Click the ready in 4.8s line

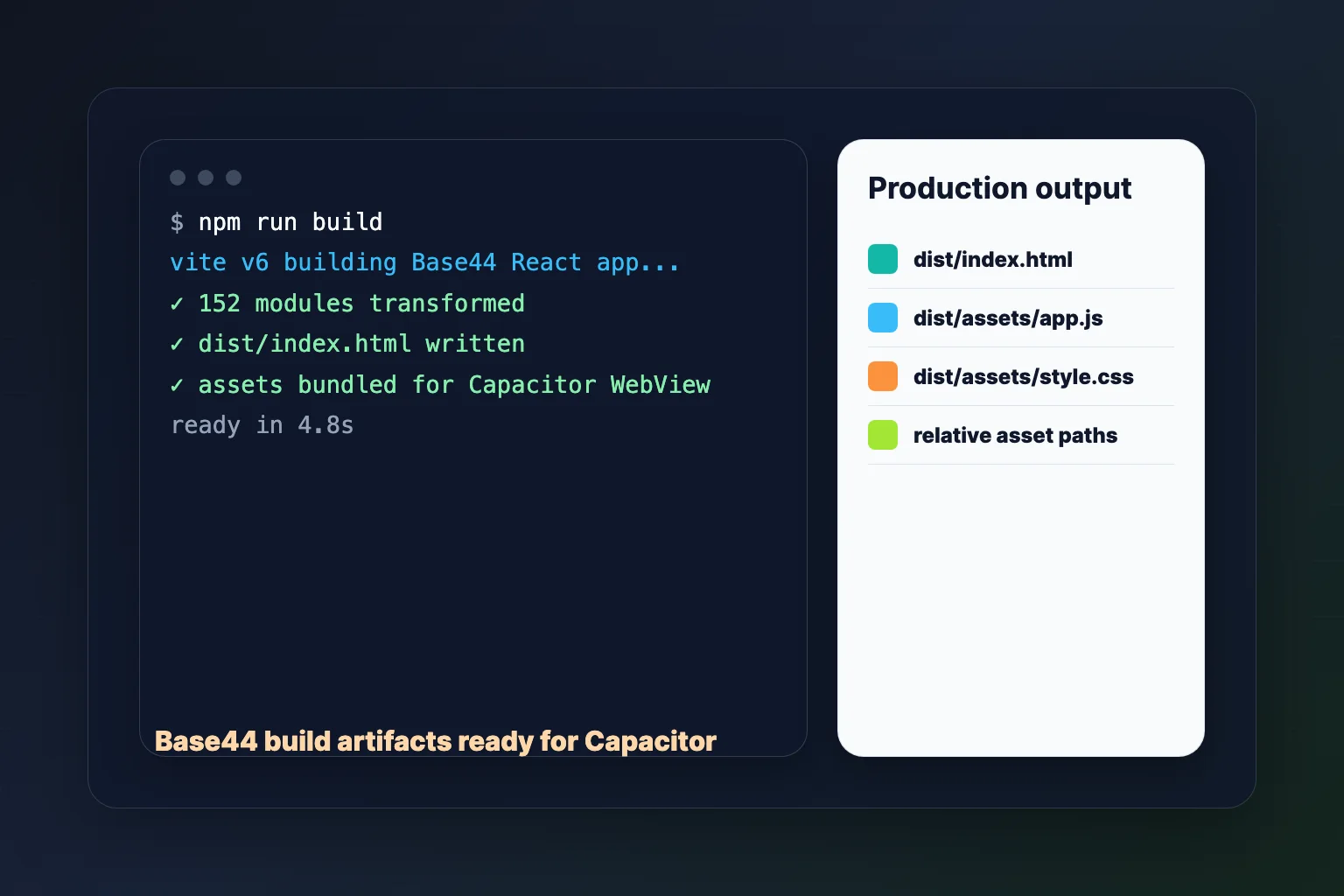point(262,425)
